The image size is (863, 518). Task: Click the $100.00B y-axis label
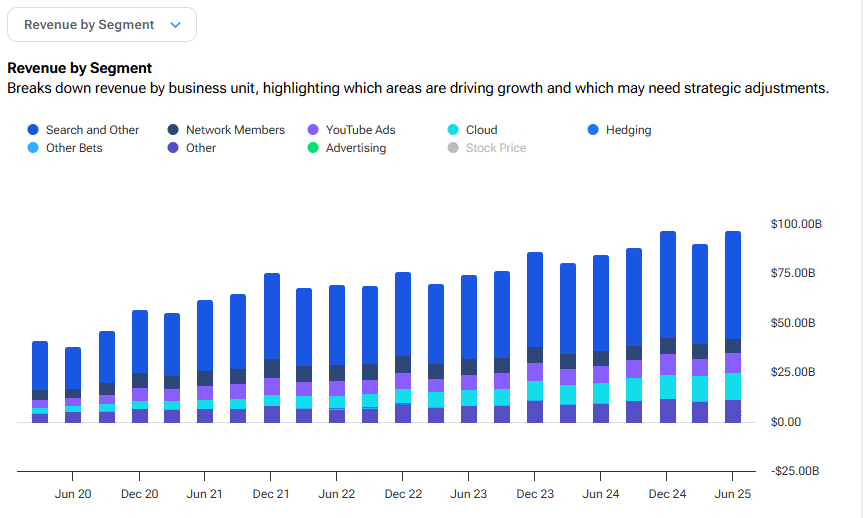point(795,224)
